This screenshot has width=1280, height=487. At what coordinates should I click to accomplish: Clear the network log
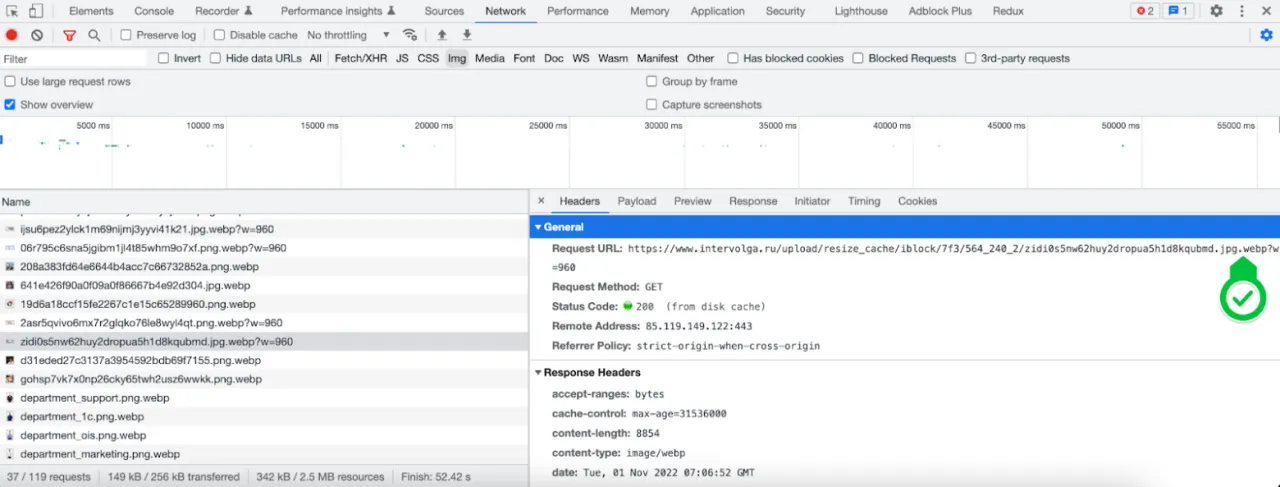click(37, 35)
